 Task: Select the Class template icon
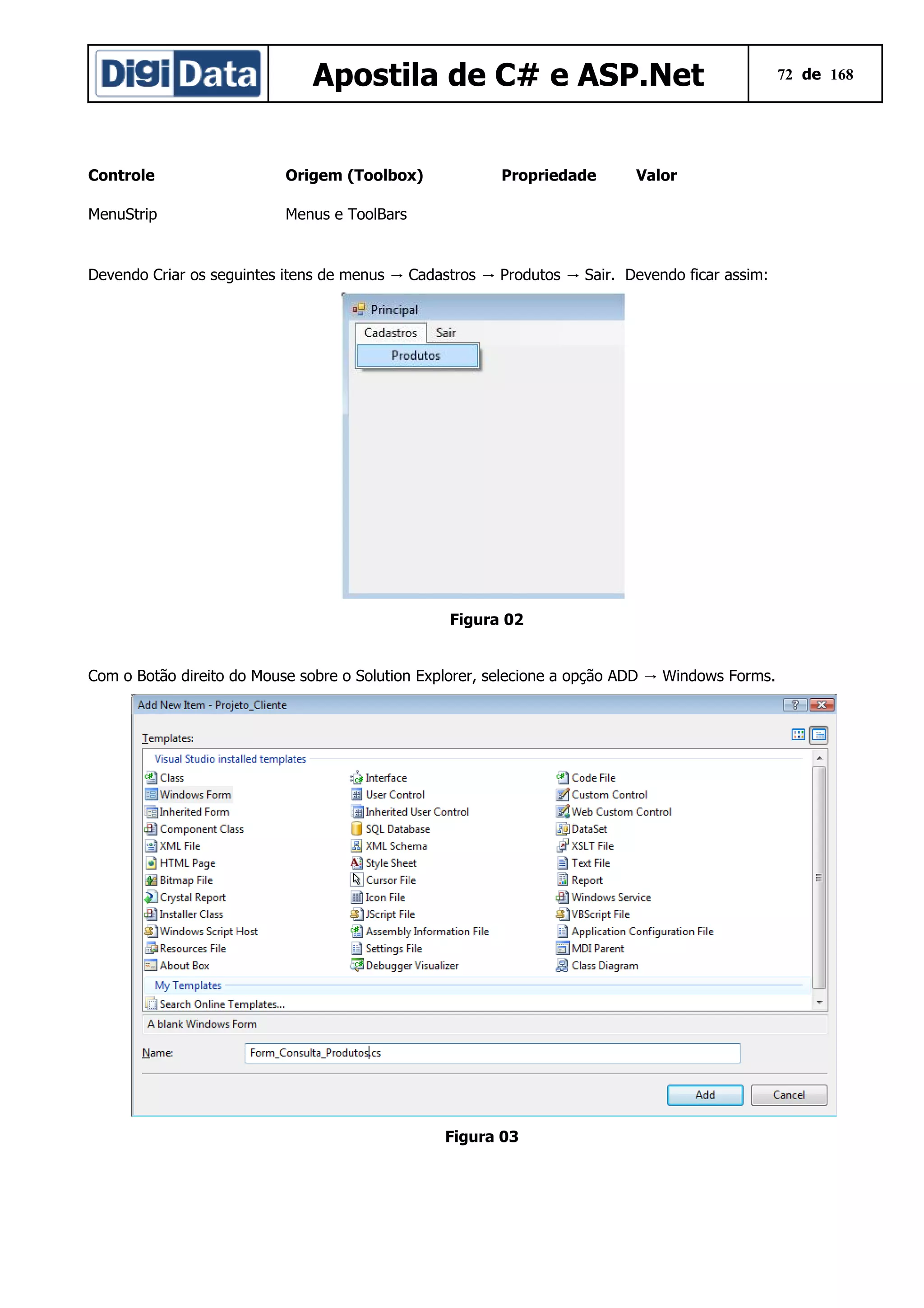pyautogui.click(x=151, y=777)
